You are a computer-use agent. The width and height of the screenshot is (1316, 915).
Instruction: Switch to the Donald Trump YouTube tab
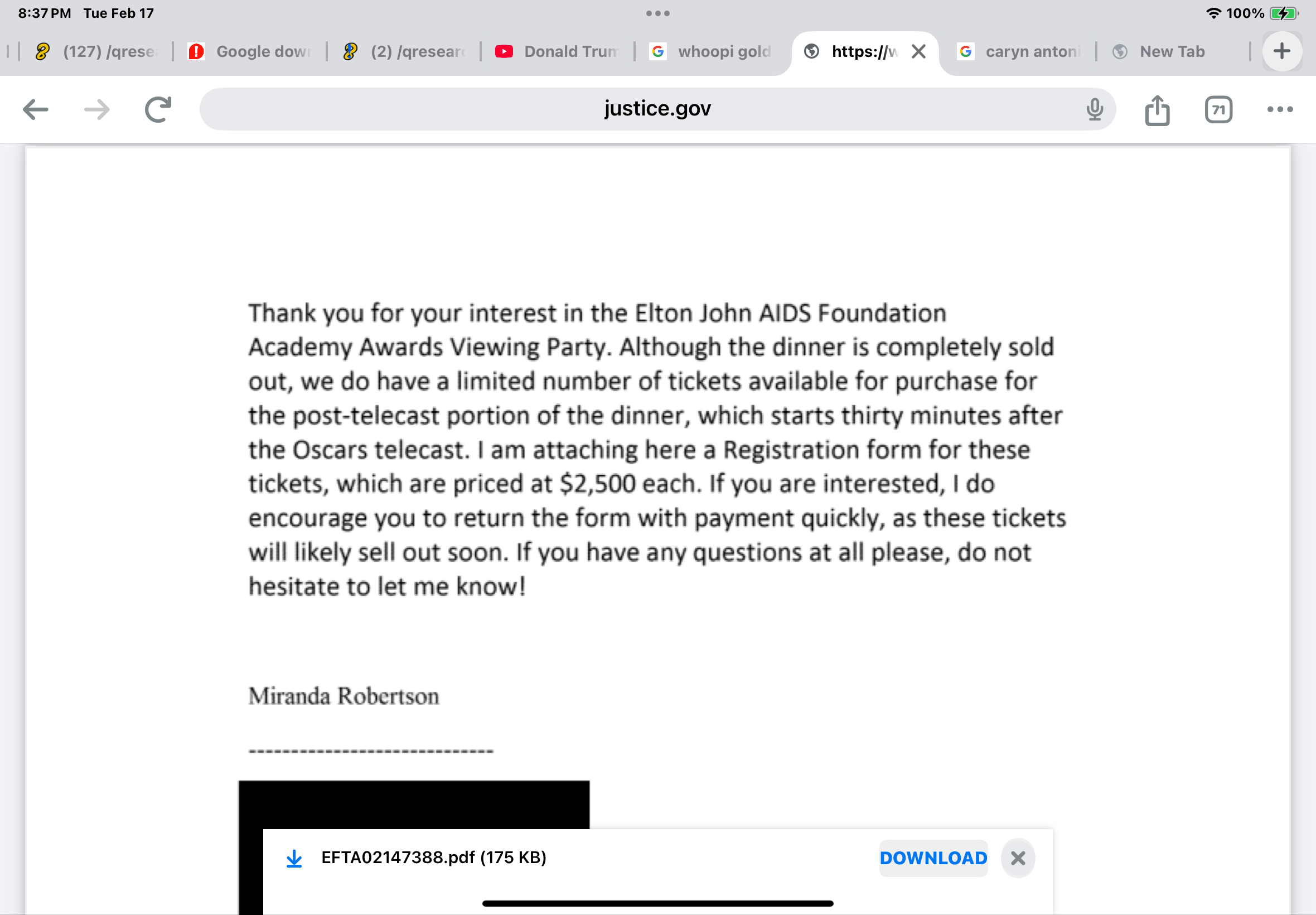pyautogui.click(x=559, y=51)
